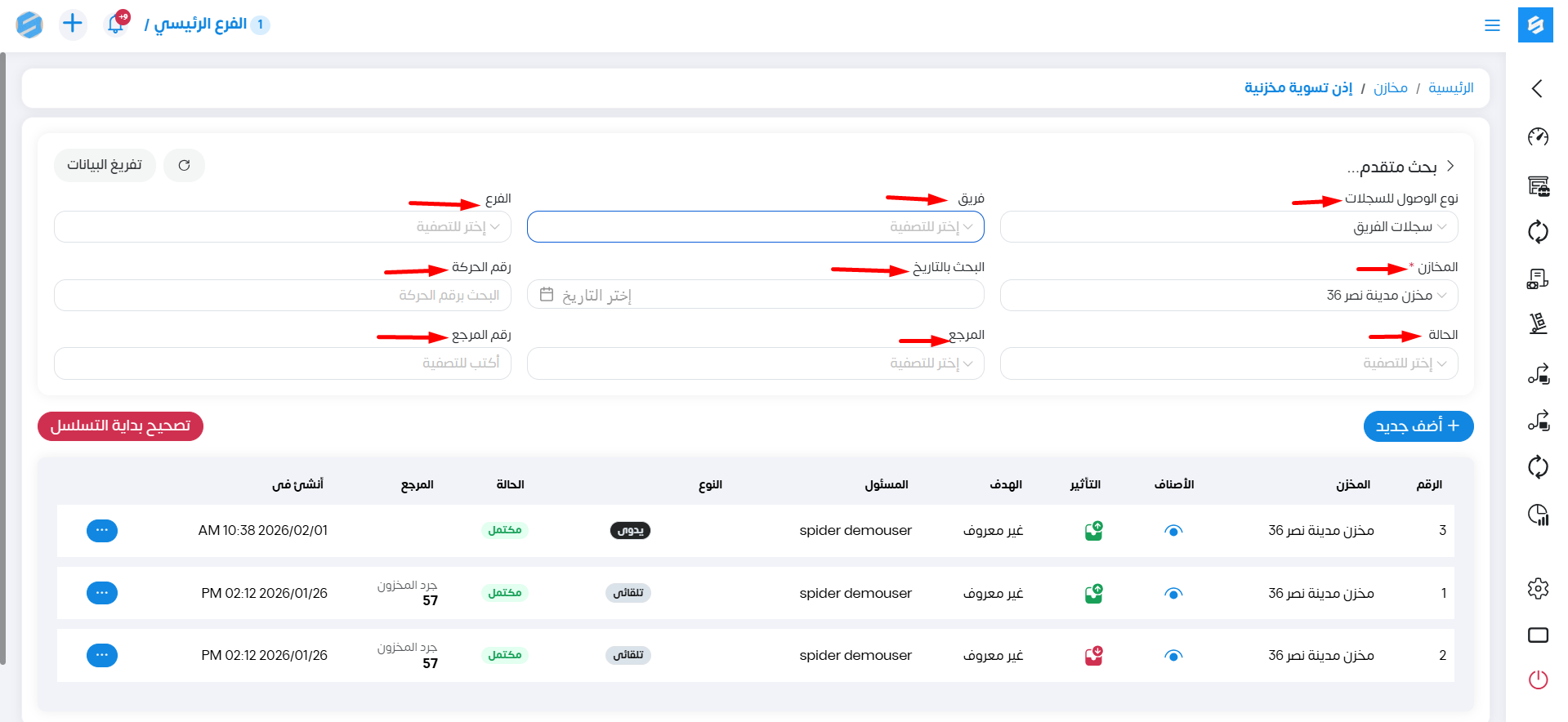Go to مخازن breadcrumb link
The image size is (1568, 722).
click(1390, 88)
